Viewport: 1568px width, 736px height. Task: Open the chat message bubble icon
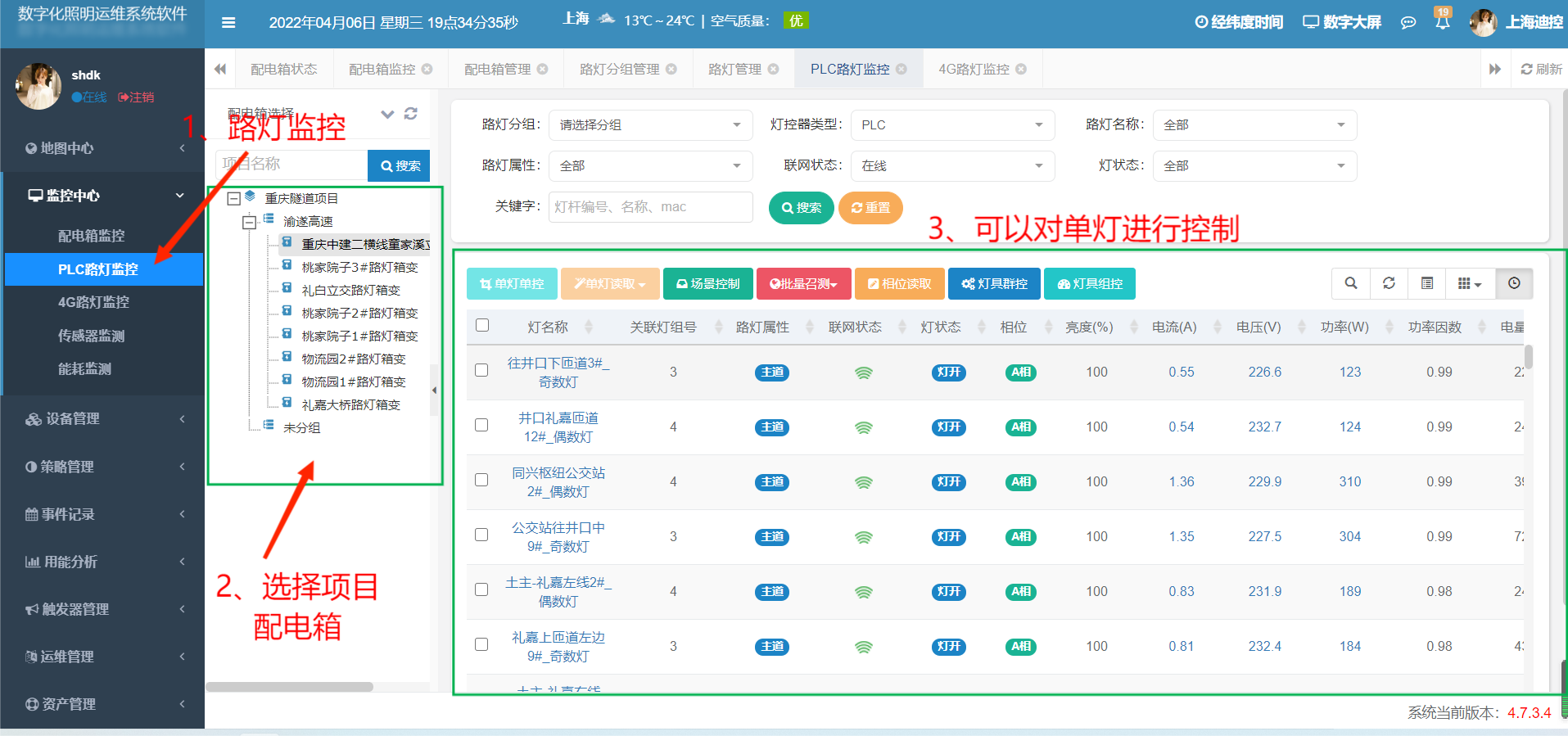point(1408,23)
